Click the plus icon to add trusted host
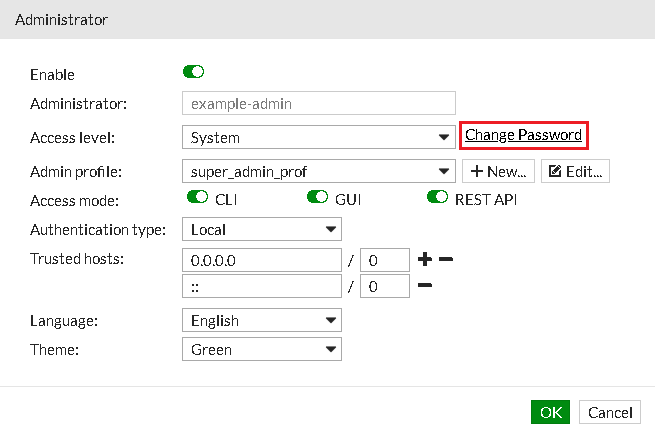This screenshot has height=436, width=655. pos(424,260)
